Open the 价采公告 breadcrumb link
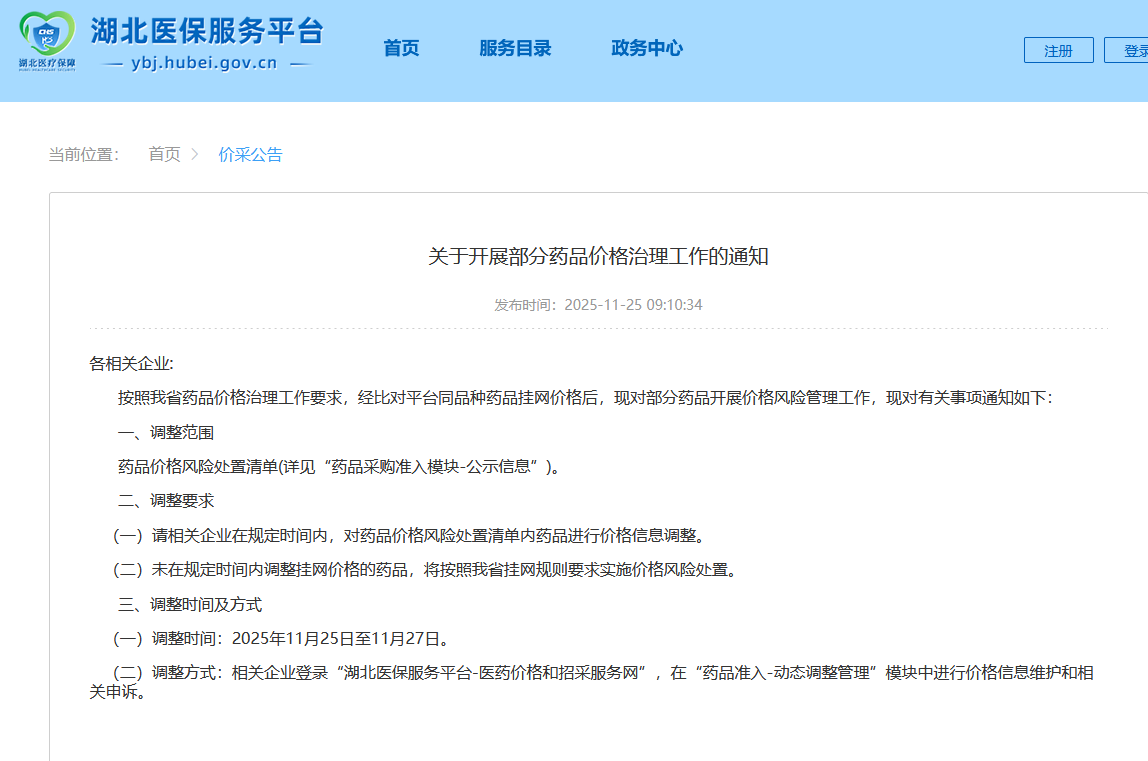The width and height of the screenshot is (1148, 761). (x=250, y=154)
